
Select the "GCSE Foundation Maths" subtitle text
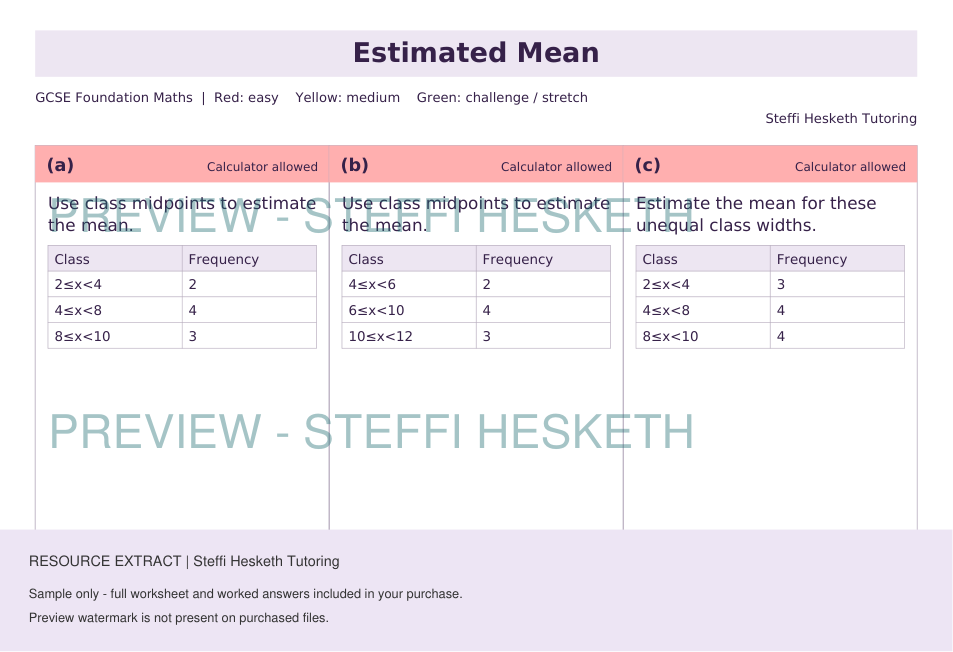pyautogui.click(x=114, y=97)
